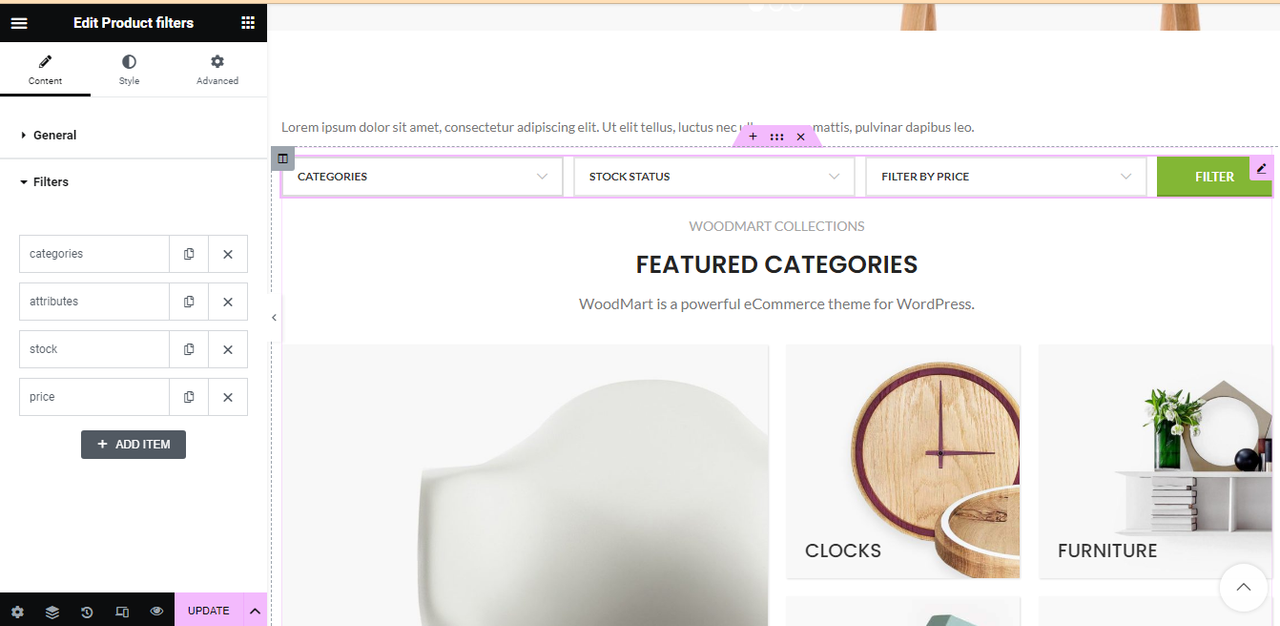The width and height of the screenshot is (1280, 626).
Task: Open the Elementor hamburger menu
Action: tap(19, 22)
